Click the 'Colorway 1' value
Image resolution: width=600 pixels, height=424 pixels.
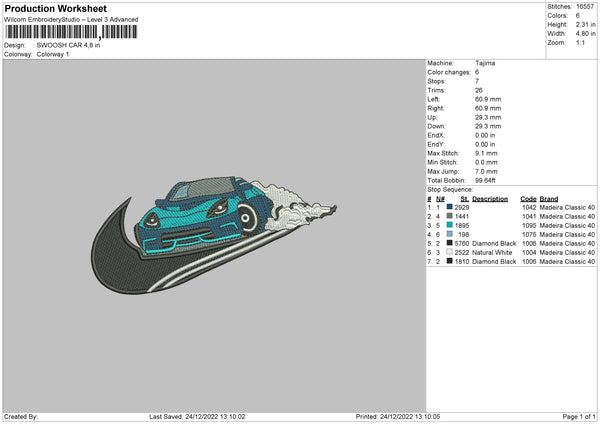coord(53,54)
